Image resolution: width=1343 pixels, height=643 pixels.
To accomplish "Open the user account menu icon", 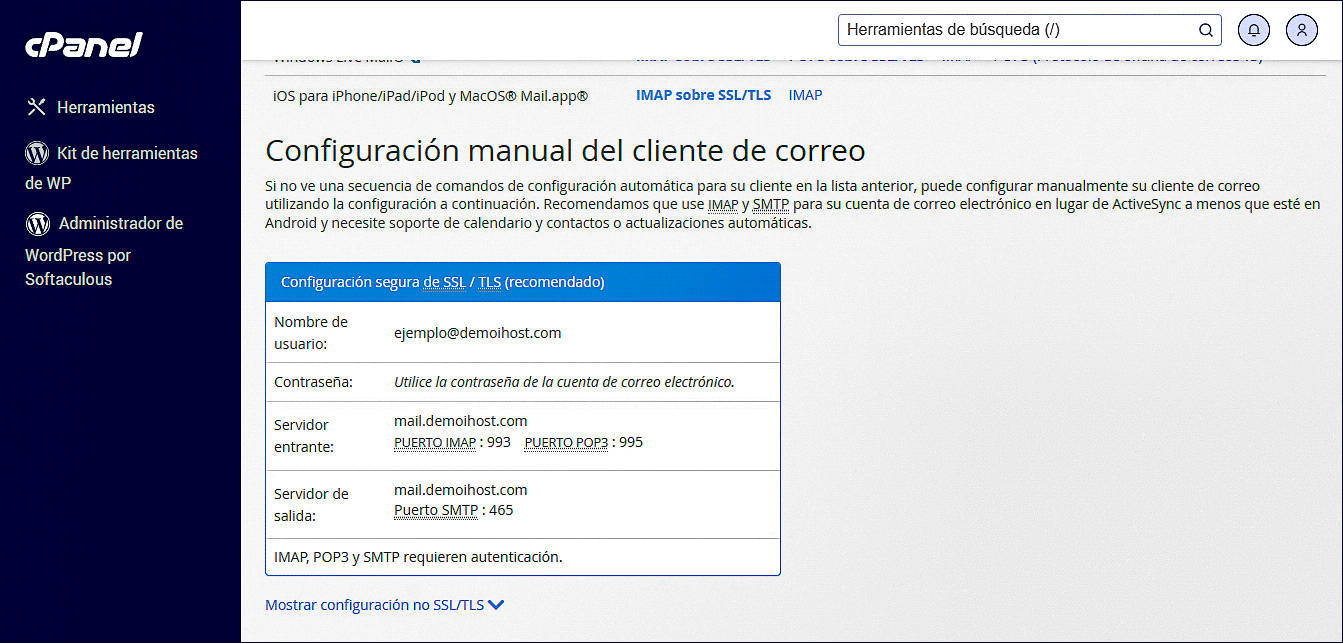I will click(x=1302, y=30).
